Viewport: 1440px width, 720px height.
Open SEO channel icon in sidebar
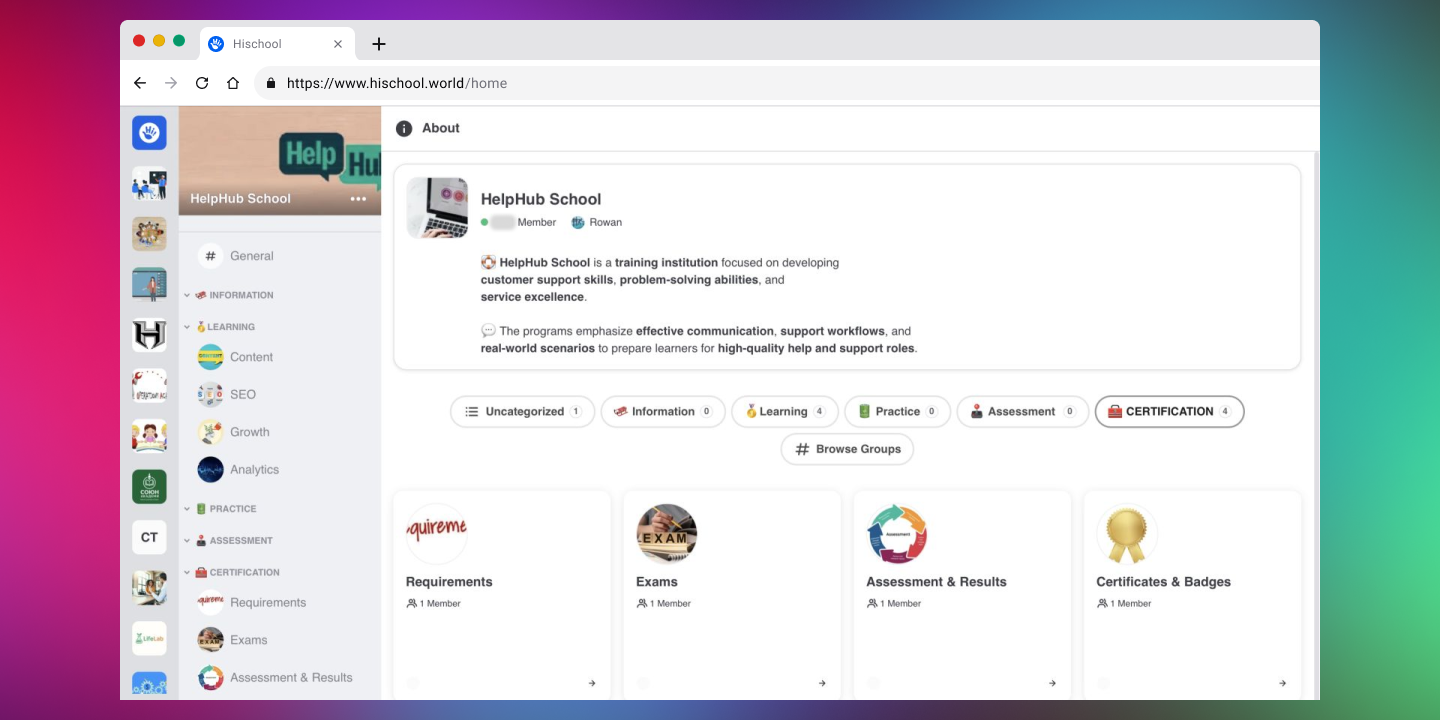coord(210,395)
